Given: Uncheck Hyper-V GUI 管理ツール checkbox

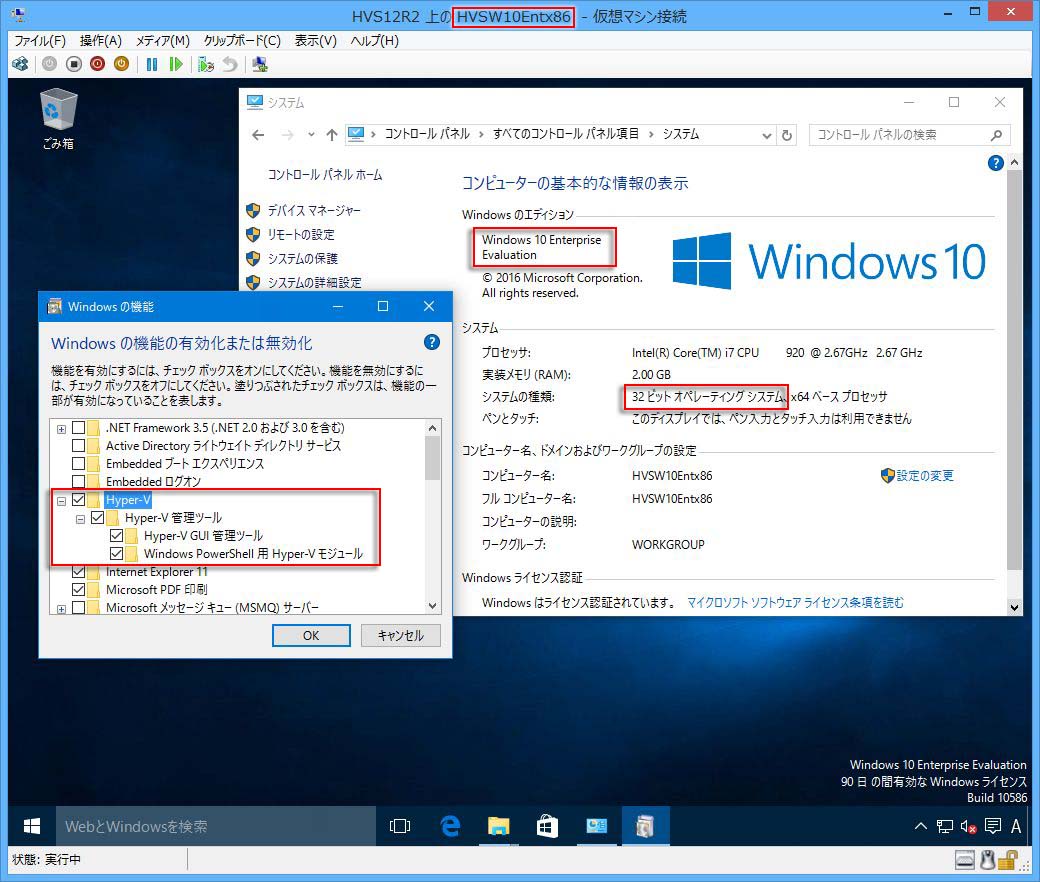Looking at the screenshot, I should (117, 536).
